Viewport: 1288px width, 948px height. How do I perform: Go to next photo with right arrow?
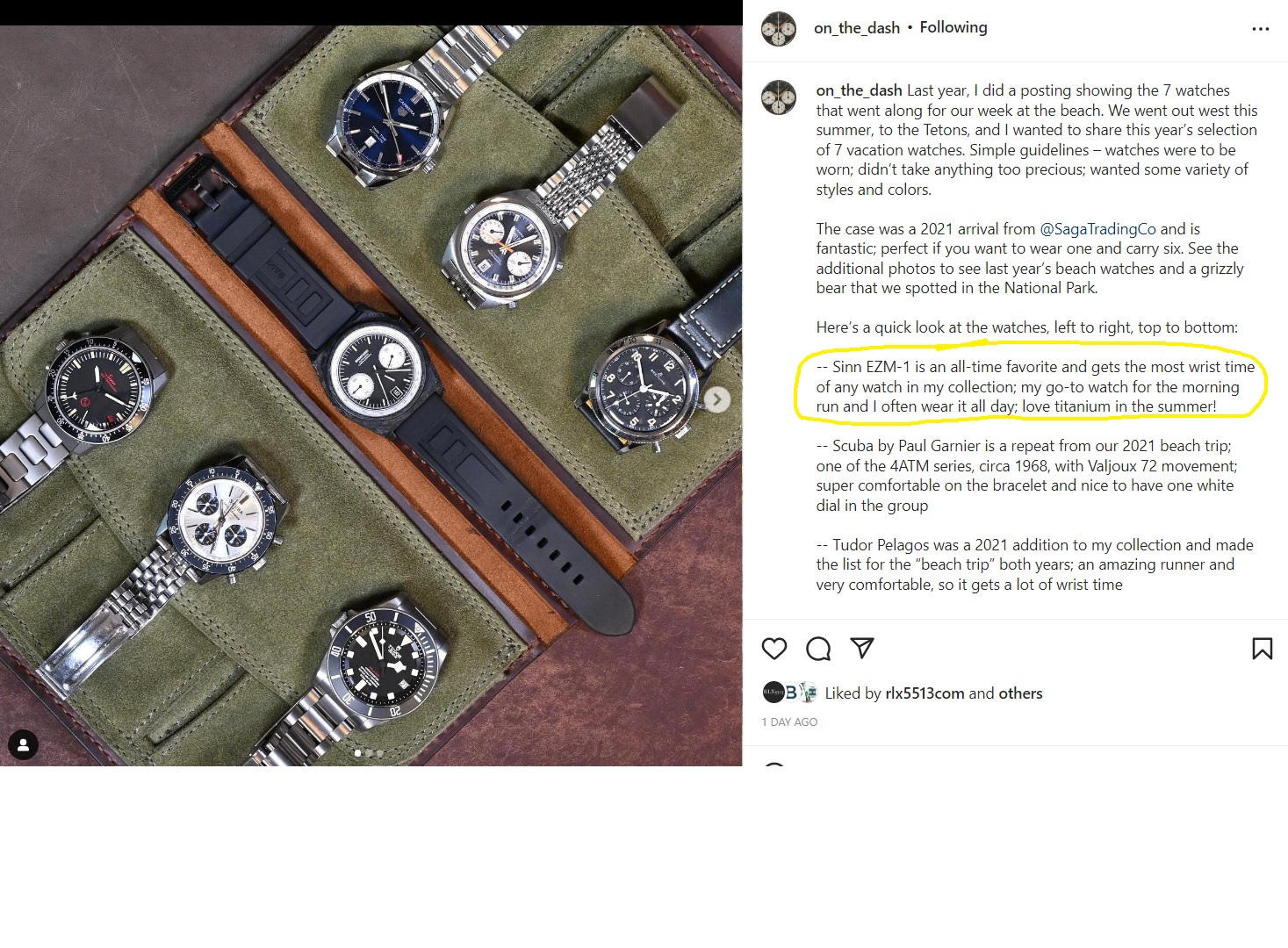pyautogui.click(x=716, y=399)
